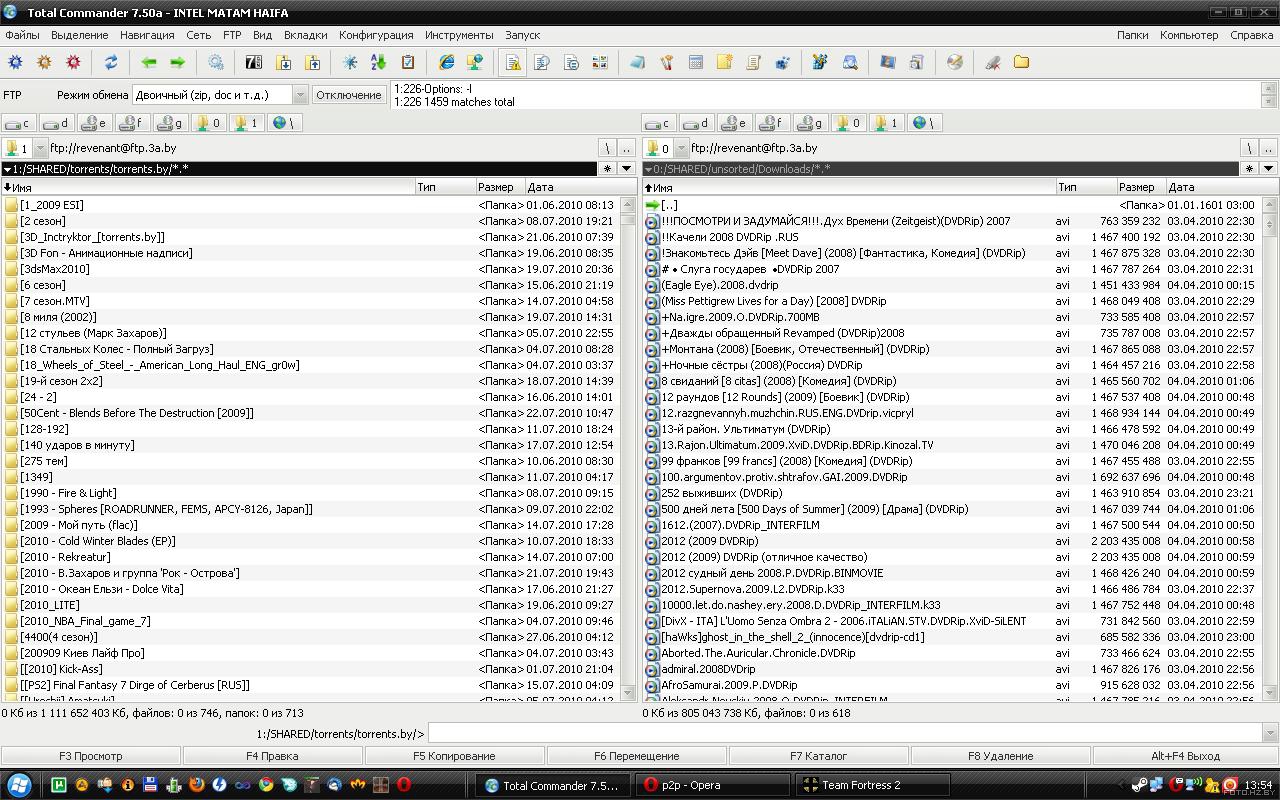Click the yellow new note toolbar icon

(724, 62)
